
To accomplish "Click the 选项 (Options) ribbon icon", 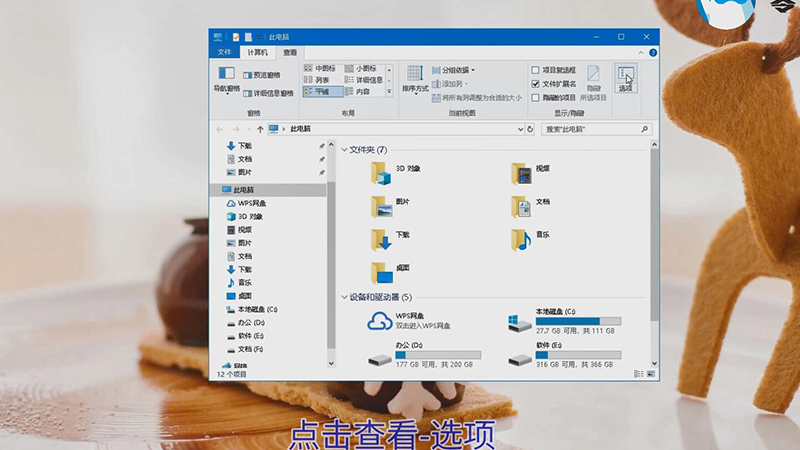I will tap(625, 78).
